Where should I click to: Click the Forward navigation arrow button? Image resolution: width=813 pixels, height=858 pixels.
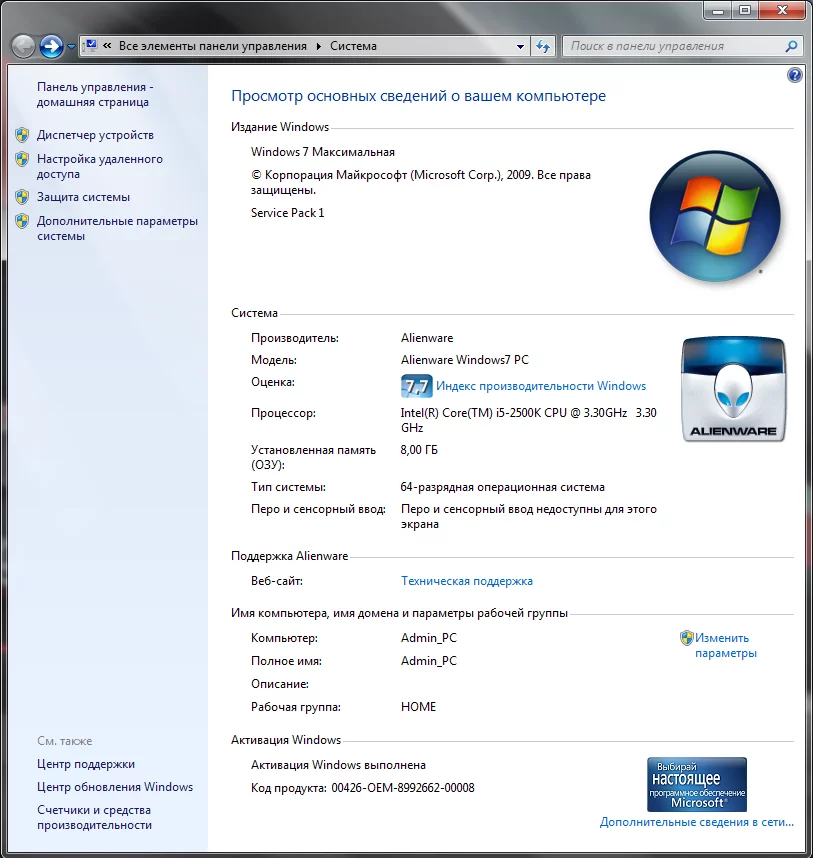(x=51, y=47)
